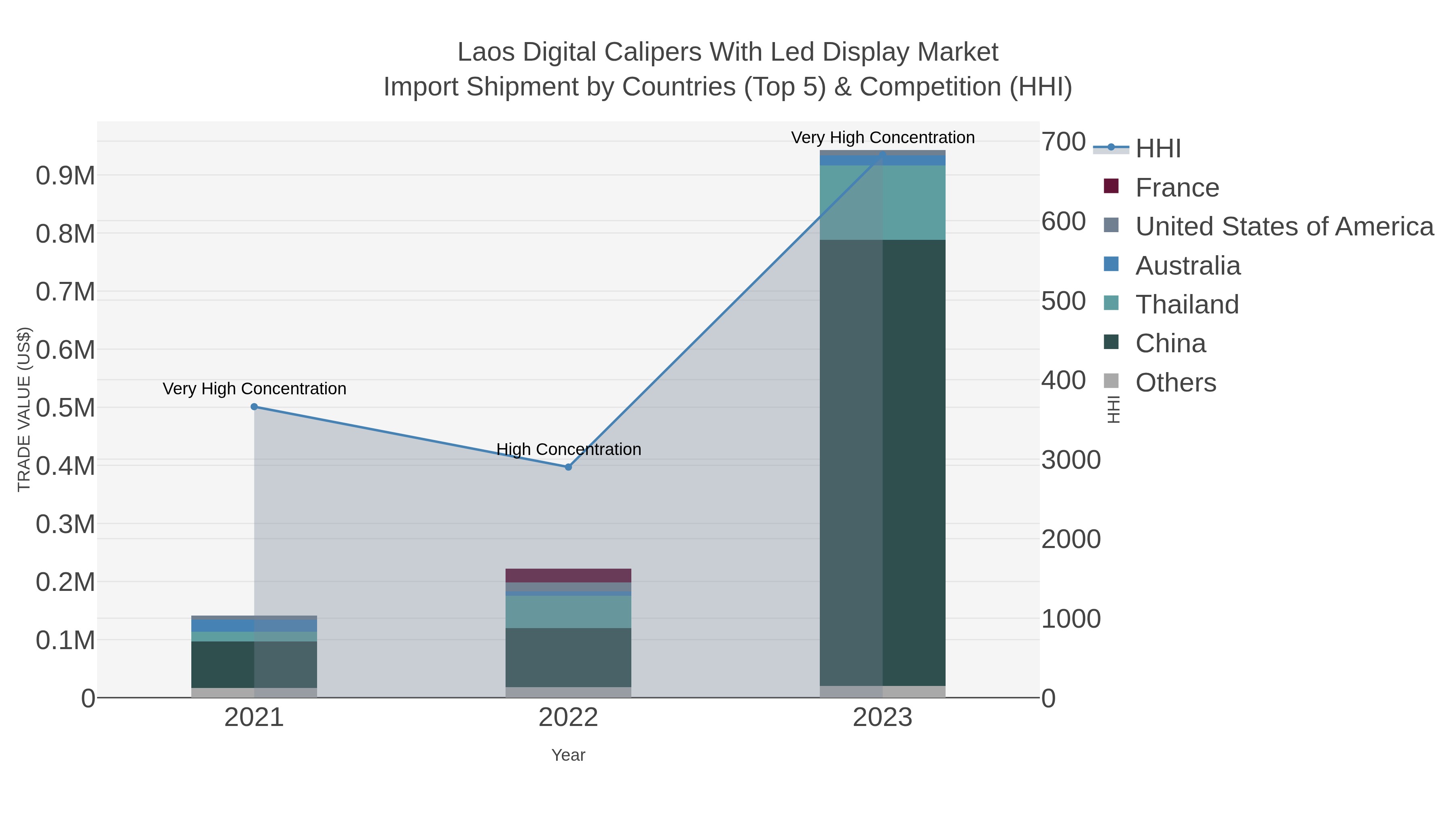Viewport: 1456px width, 819px height.
Task: Click the HHI line marker icon in legend
Action: (x=1111, y=148)
